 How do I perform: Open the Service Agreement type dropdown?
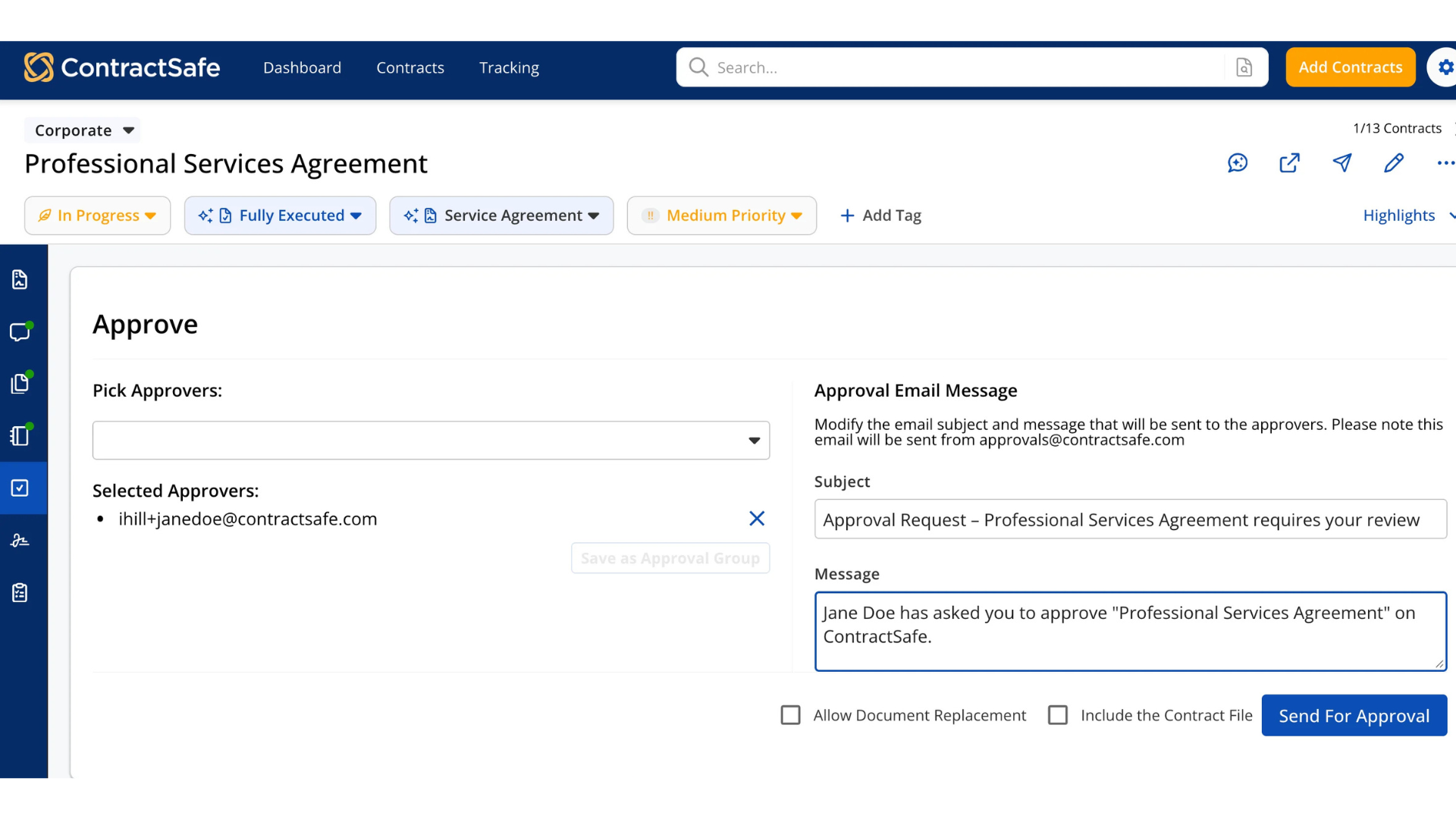(501, 215)
